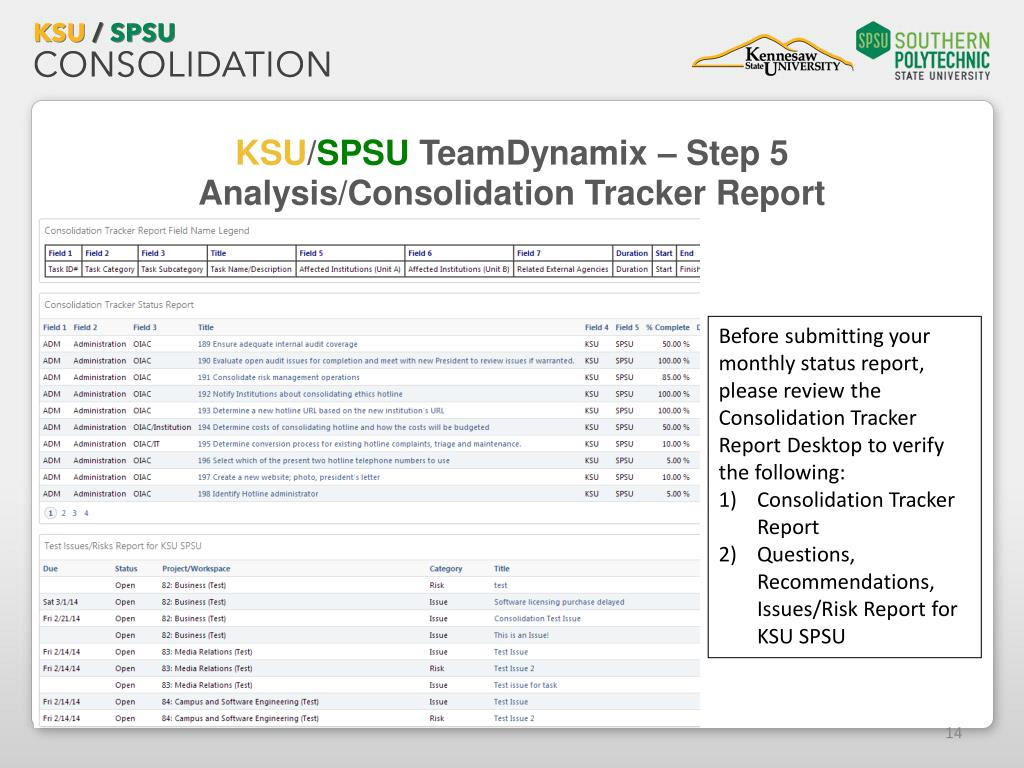Click 'OIAC/IT' subcategory cell

(146, 444)
